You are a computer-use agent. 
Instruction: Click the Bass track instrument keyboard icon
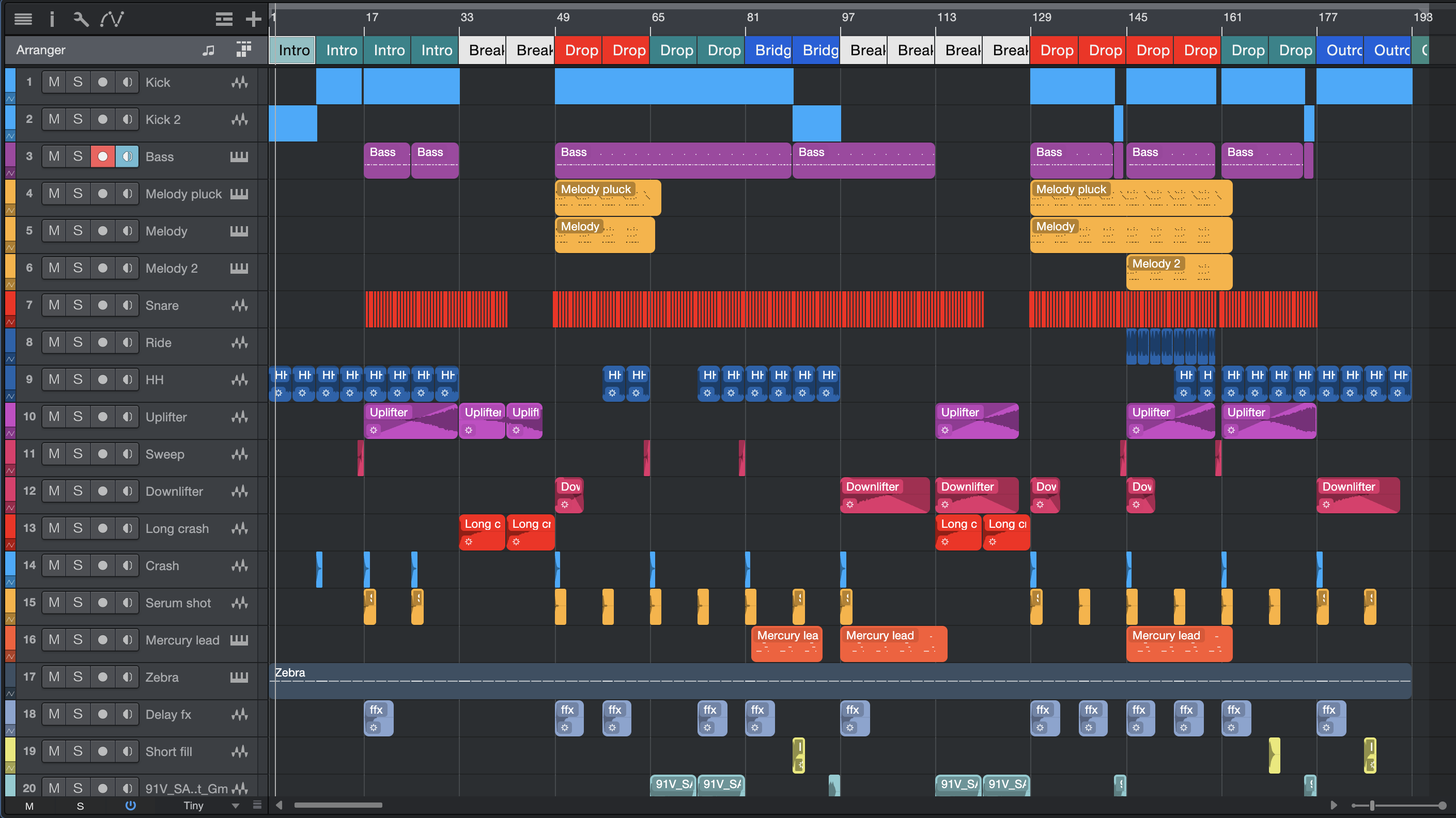click(x=239, y=156)
